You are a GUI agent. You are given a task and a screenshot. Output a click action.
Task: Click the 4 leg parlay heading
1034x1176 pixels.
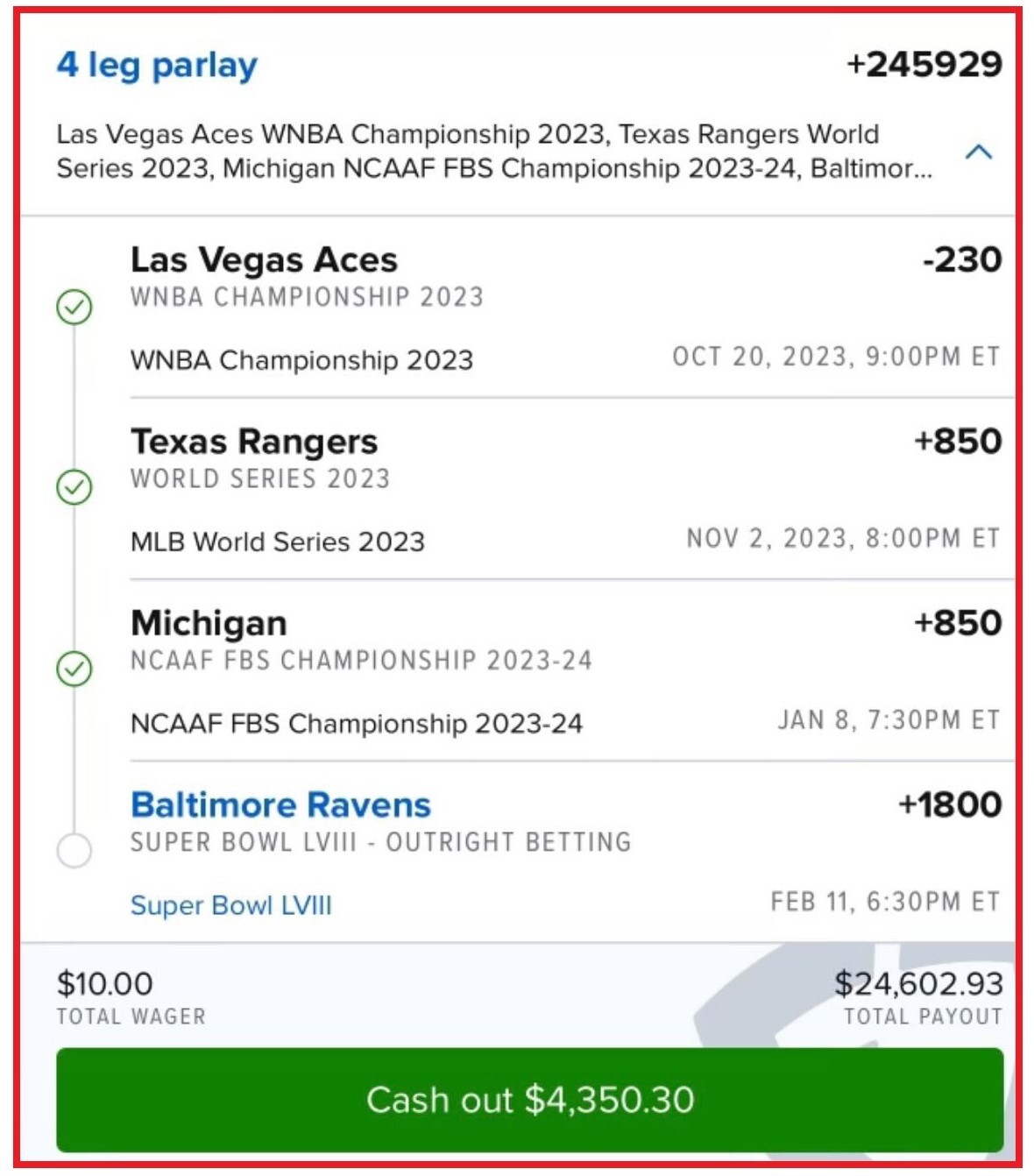tap(157, 65)
